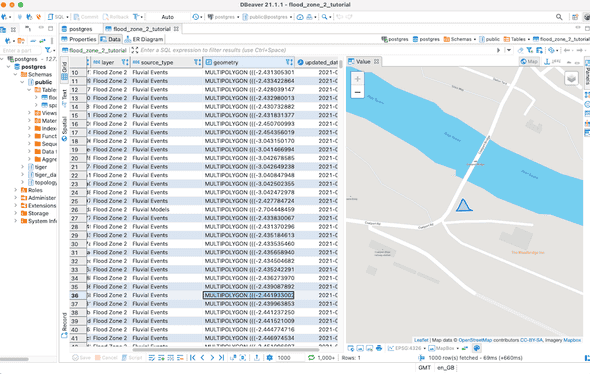Switch to Grid view side tab

(x=64, y=71)
